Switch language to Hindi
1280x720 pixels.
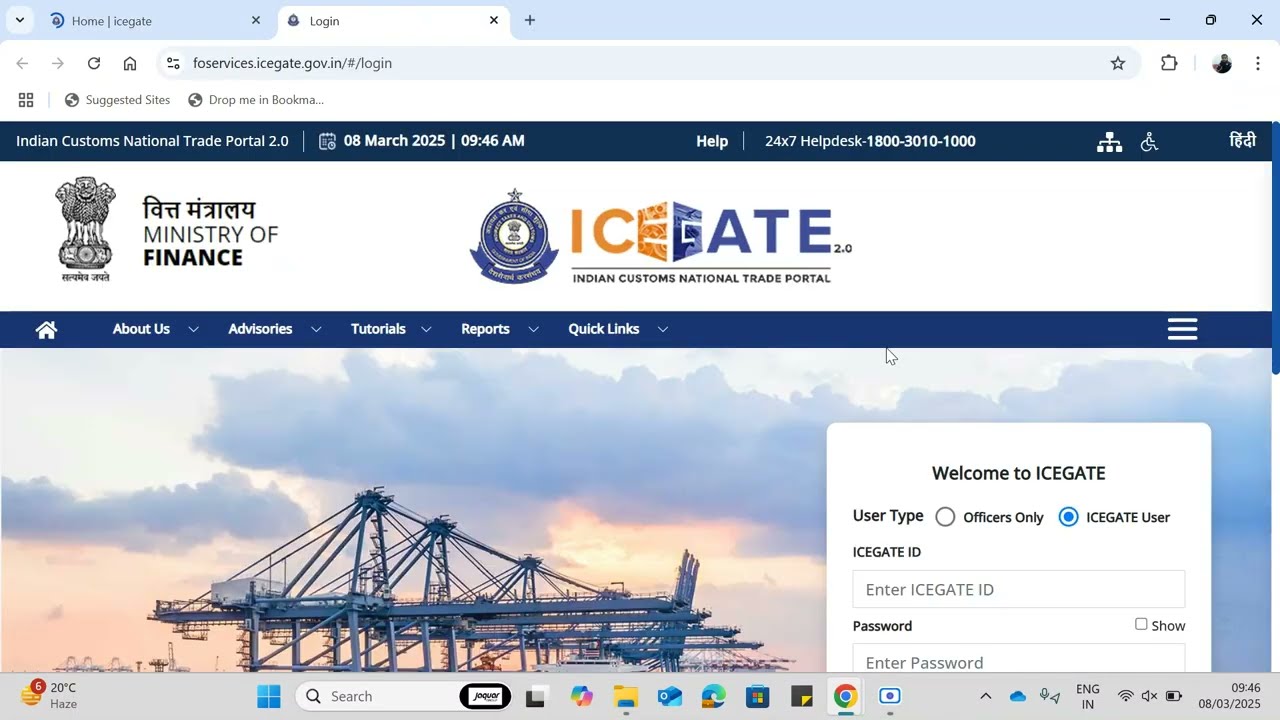(x=1242, y=141)
